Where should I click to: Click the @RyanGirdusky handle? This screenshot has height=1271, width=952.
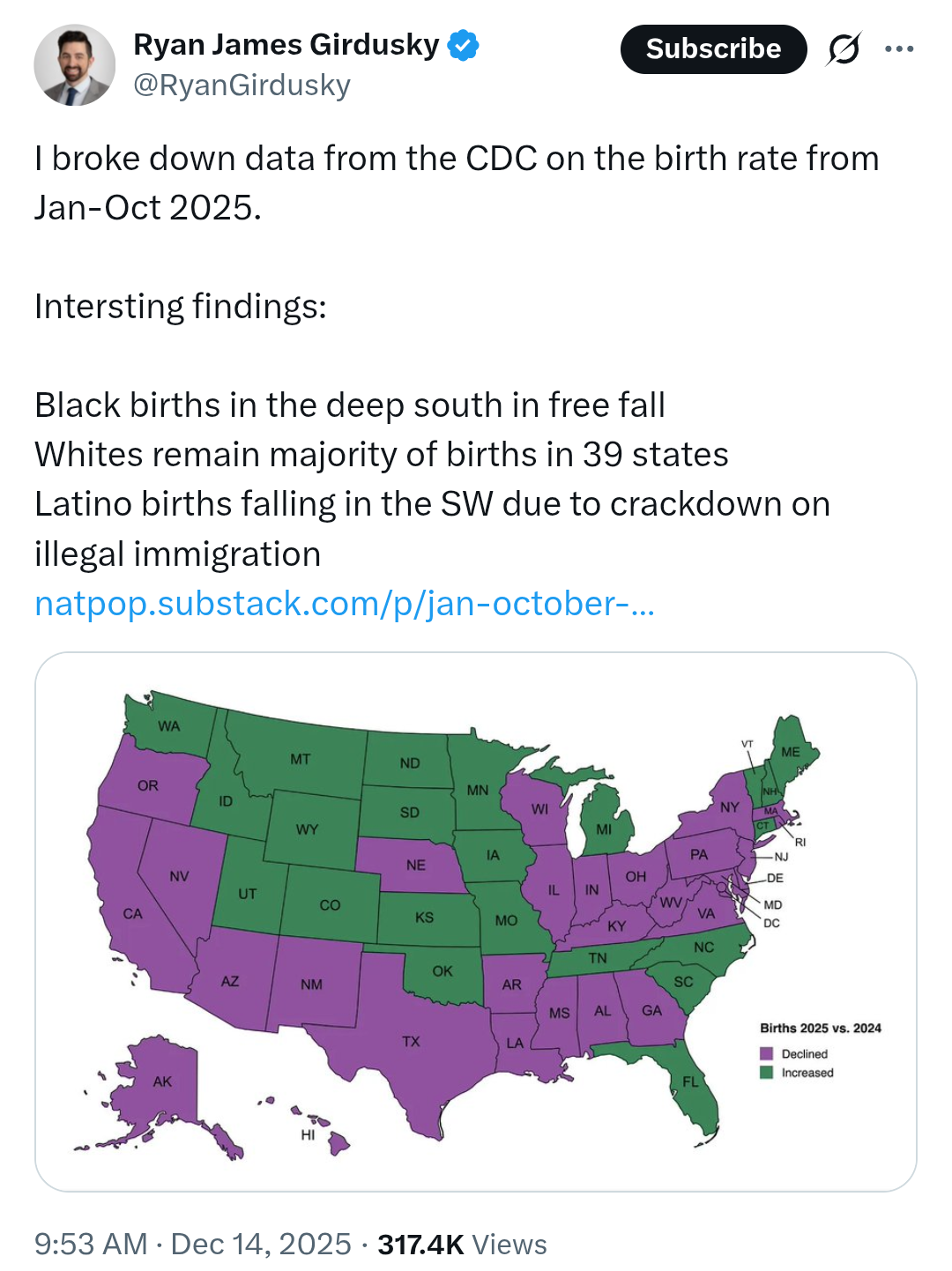(x=242, y=85)
